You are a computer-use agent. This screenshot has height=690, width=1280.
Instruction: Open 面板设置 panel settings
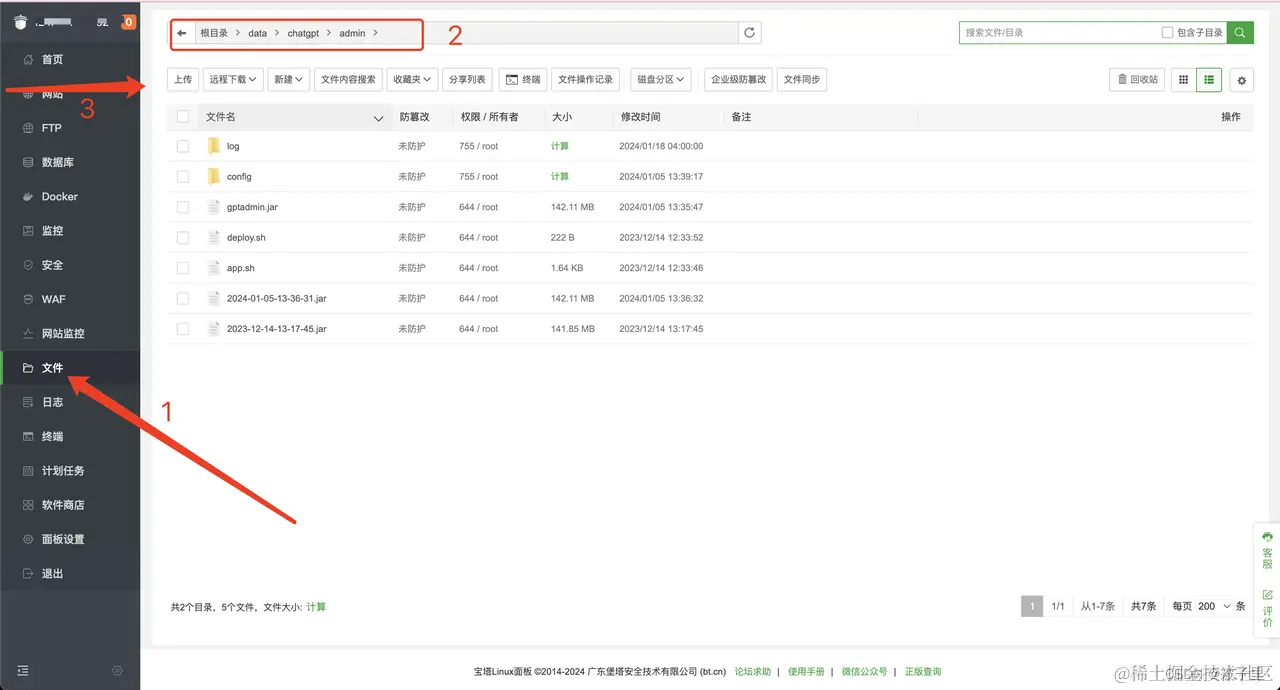pyautogui.click(x=63, y=539)
